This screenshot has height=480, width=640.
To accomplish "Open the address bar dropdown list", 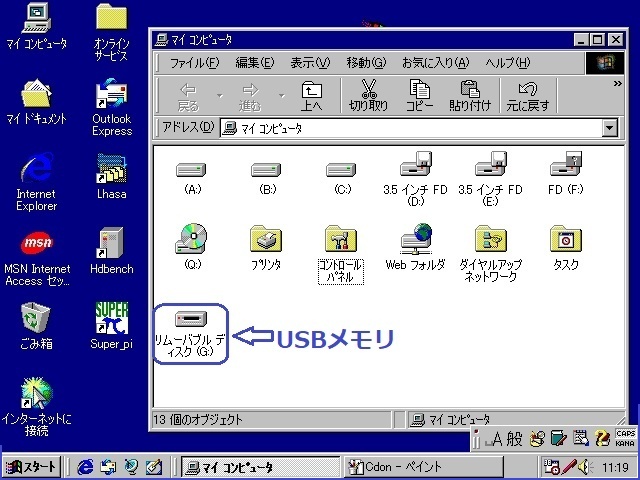I will [609, 128].
